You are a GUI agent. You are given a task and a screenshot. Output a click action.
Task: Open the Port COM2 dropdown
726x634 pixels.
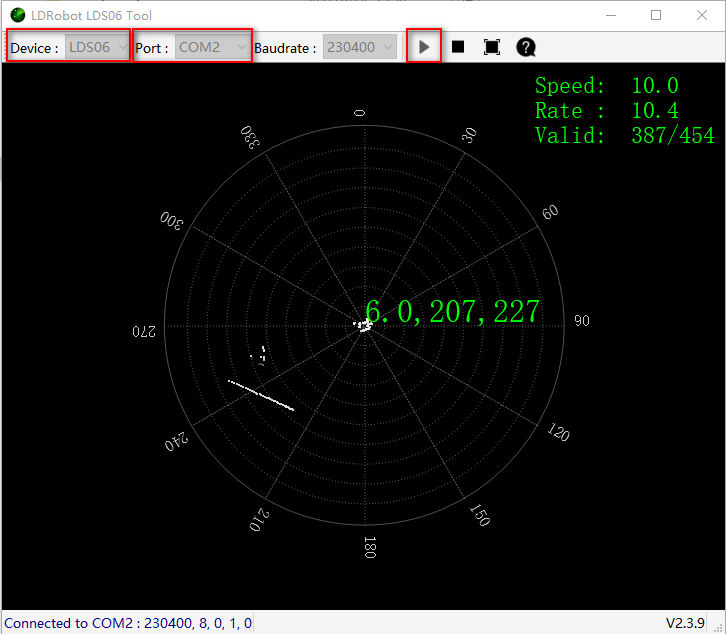pyautogui.click(x=213, y=47)
